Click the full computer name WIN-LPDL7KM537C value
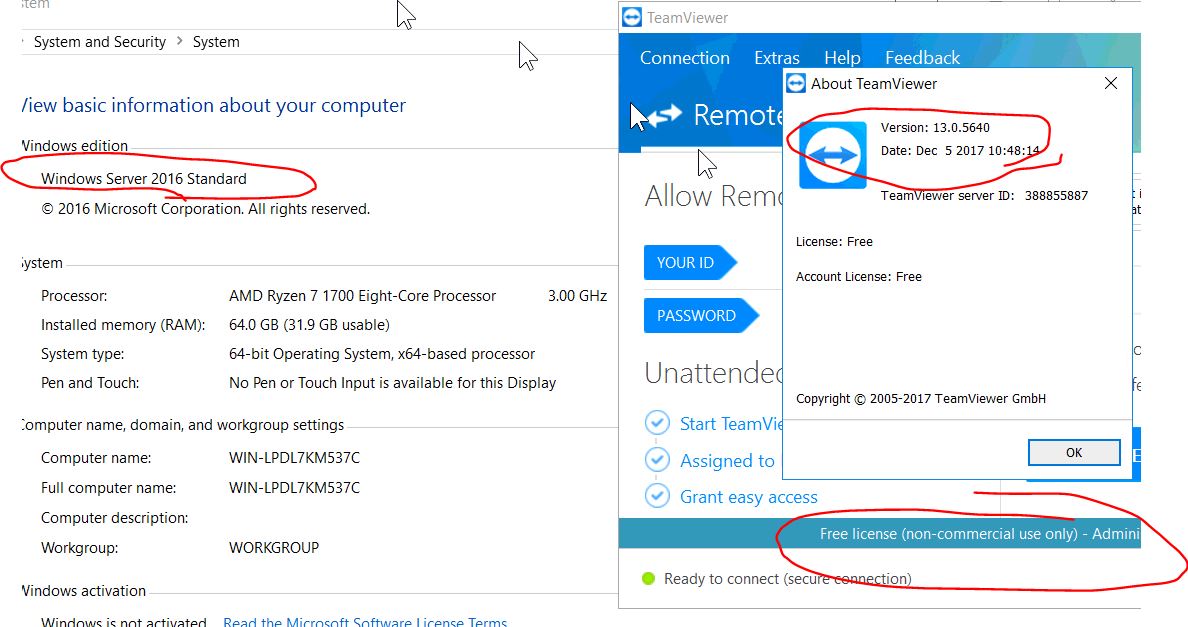 294,488
